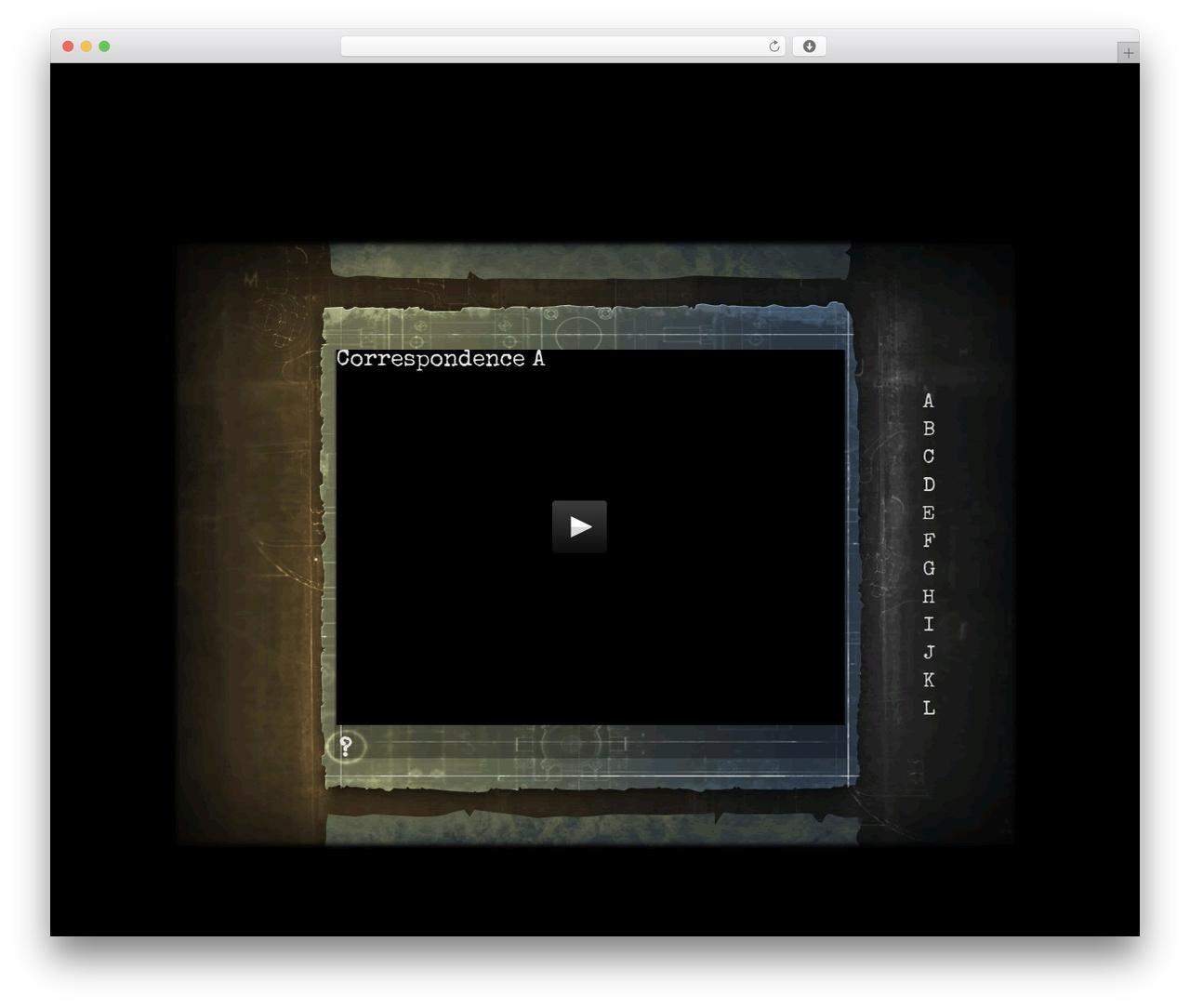This screenshot has height=1008, width=1190.
Task: Select correspondence letter B
Action: coord(928,429)
